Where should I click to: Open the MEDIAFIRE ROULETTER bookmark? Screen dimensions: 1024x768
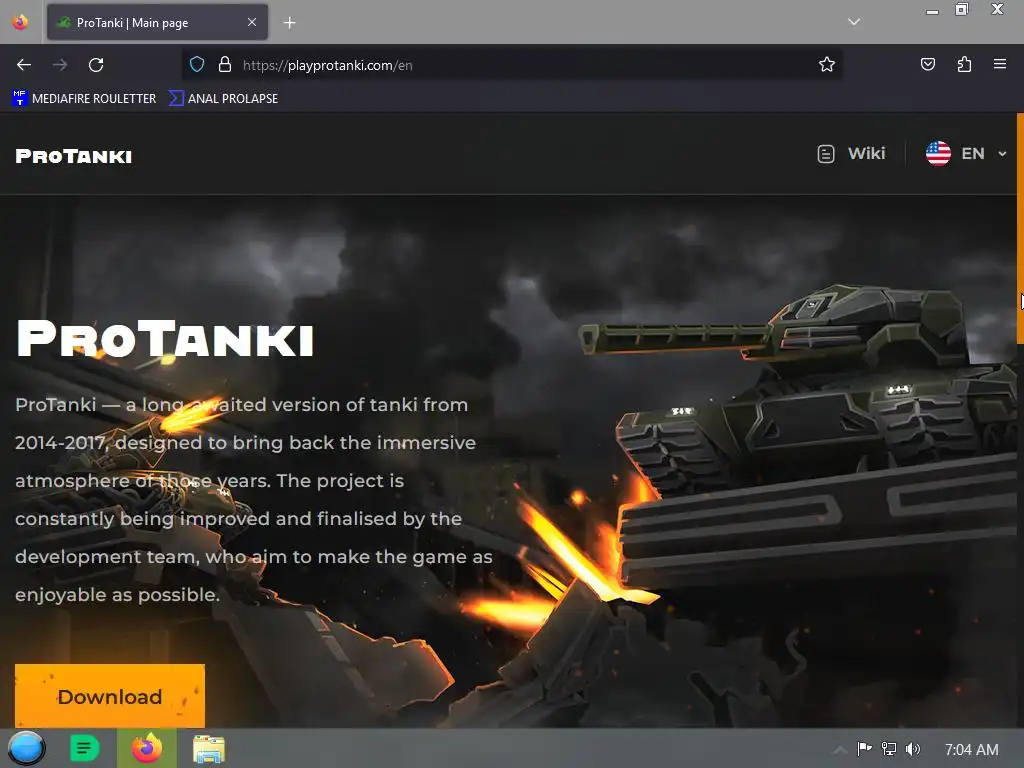pyautogui.click(x=84, y=99)
